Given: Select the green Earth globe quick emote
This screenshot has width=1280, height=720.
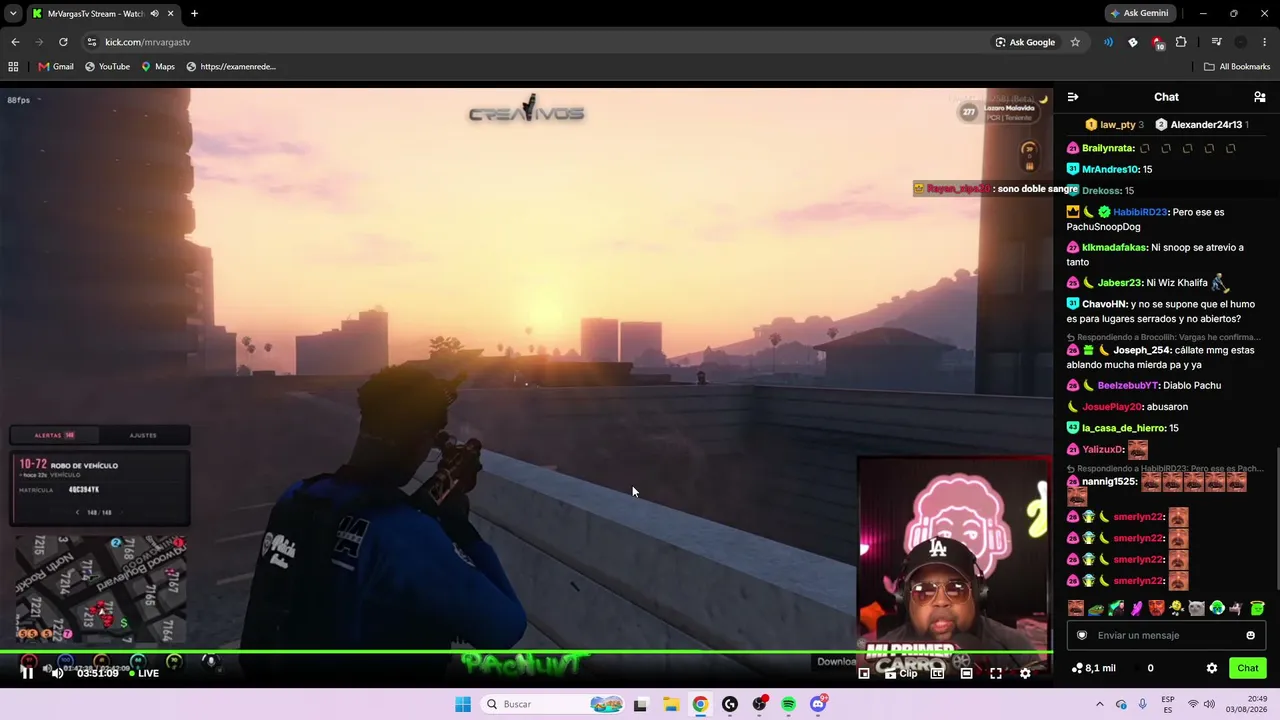Looking at the screenshot, I should [x=1217, y=608].
